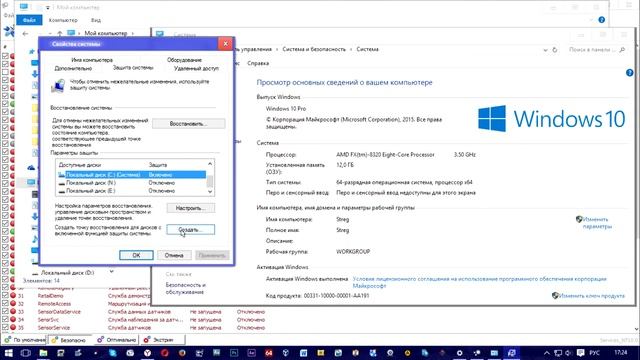Open the Файл menu in Explorer window
Viewport: 640px width, 360px height.
point(29,20)
